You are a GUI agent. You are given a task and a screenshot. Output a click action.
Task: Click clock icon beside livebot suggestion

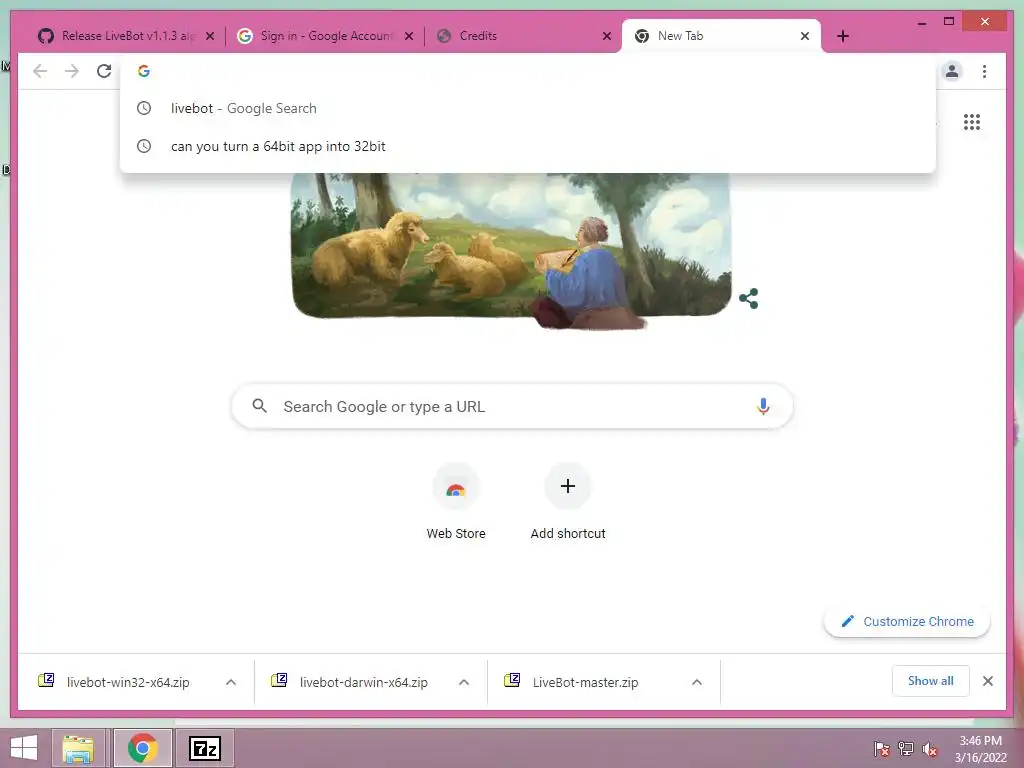144,108
